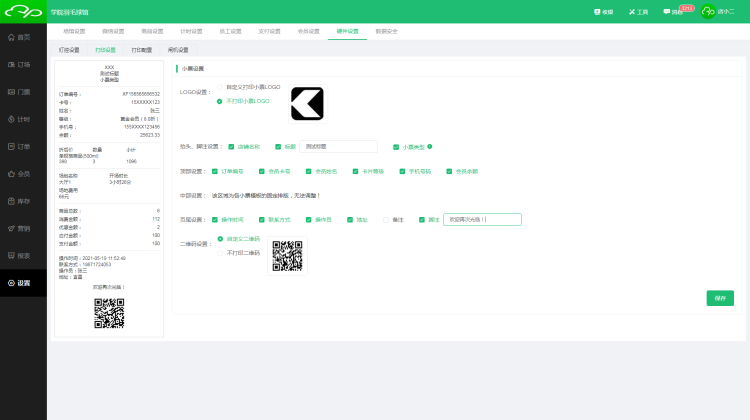Enable the 备注 checkbox in footer settings
Screen dimensions: 750x420
[387, 219]
